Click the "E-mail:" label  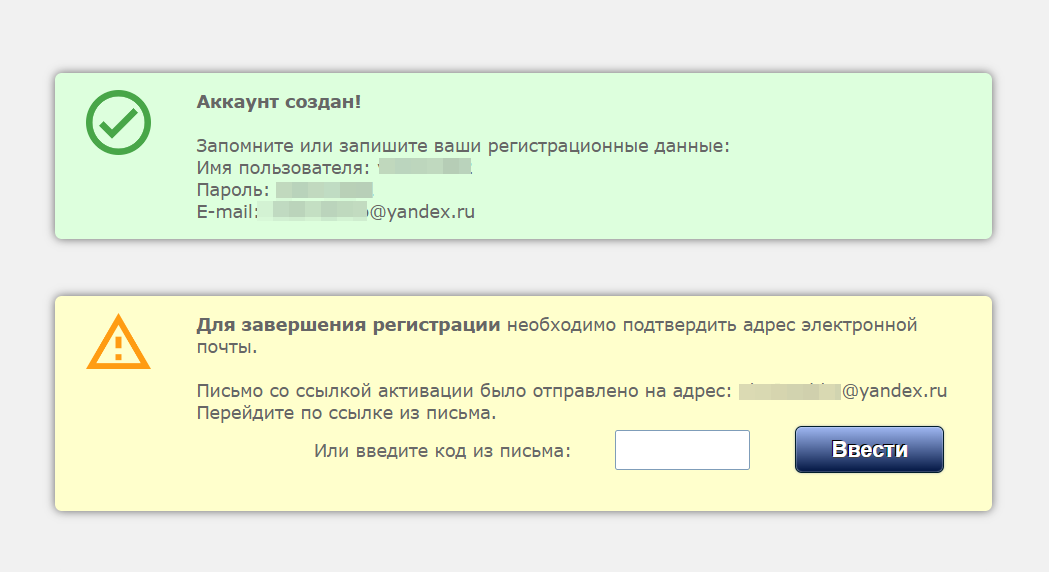[227, 212]
